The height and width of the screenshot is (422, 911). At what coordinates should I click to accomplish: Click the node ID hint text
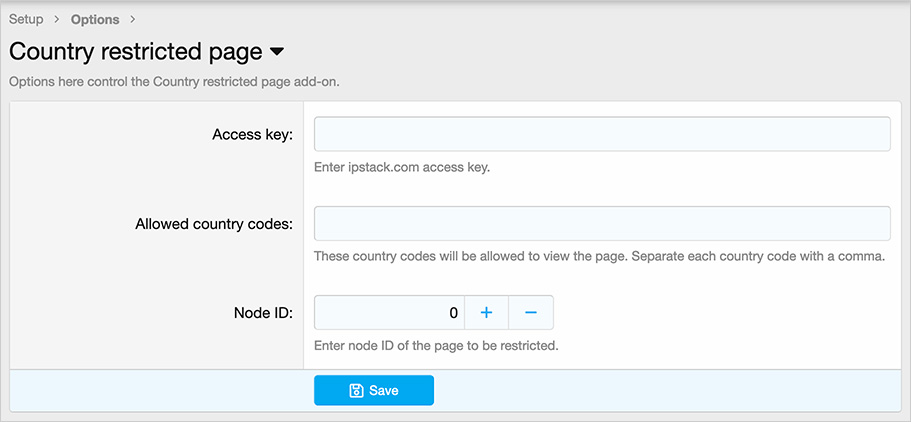click(x=436, y=346)
